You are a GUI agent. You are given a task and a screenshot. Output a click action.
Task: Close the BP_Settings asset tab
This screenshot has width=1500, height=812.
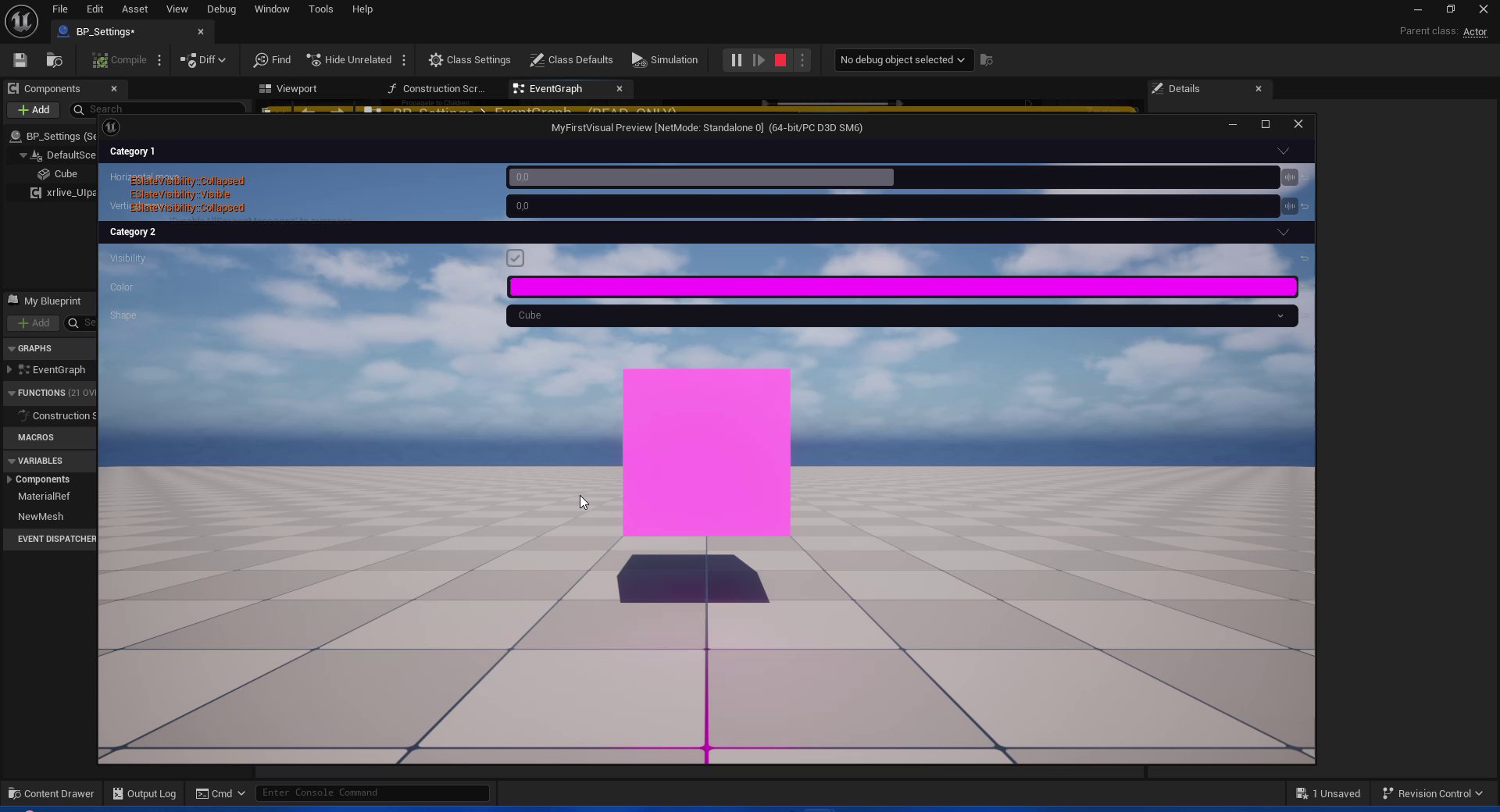coord(201,32)
